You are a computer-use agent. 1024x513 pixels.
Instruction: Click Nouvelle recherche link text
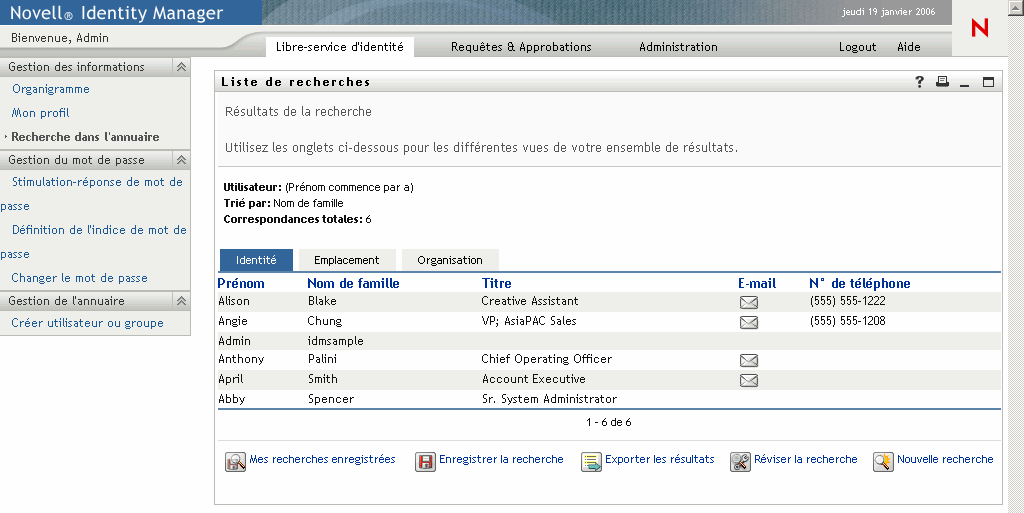point(945,459)
